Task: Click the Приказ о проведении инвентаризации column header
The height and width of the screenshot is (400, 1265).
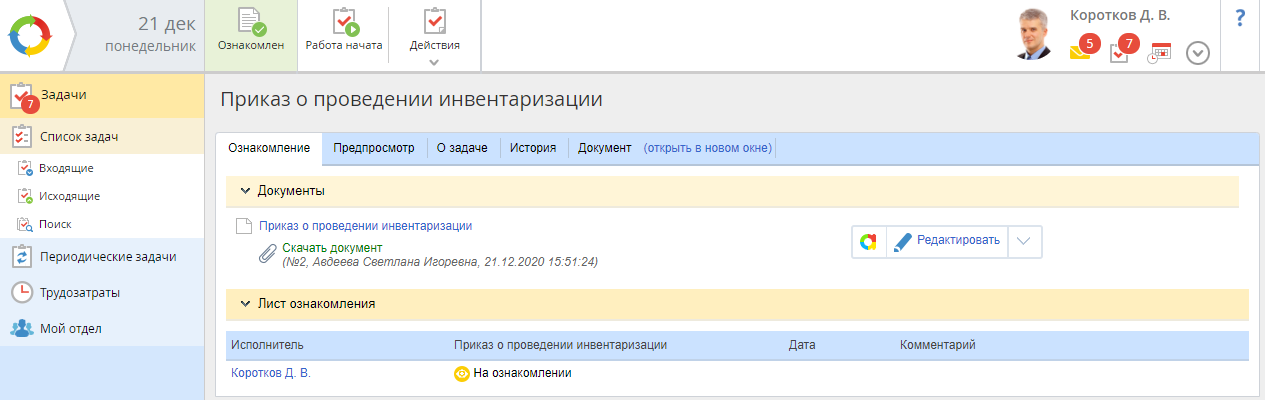Action: point(560,345)
